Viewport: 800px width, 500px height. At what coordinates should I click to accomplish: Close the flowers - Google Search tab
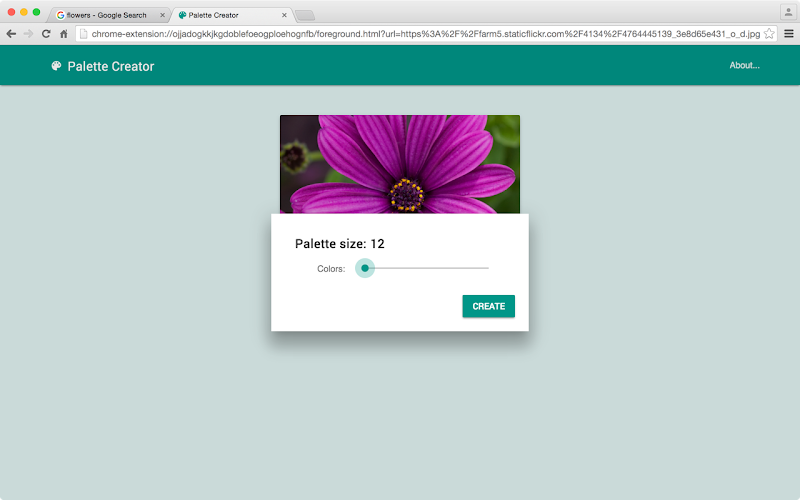[x=162, y=15]
